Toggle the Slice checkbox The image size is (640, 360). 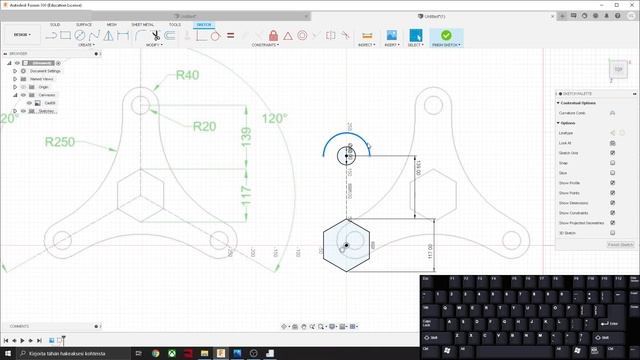click(612, 173)
